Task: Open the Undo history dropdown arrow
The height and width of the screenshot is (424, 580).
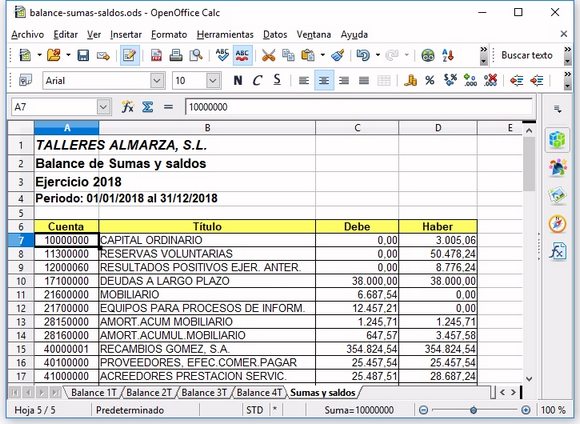Action: pyautogui.click(x=378, y=55)
